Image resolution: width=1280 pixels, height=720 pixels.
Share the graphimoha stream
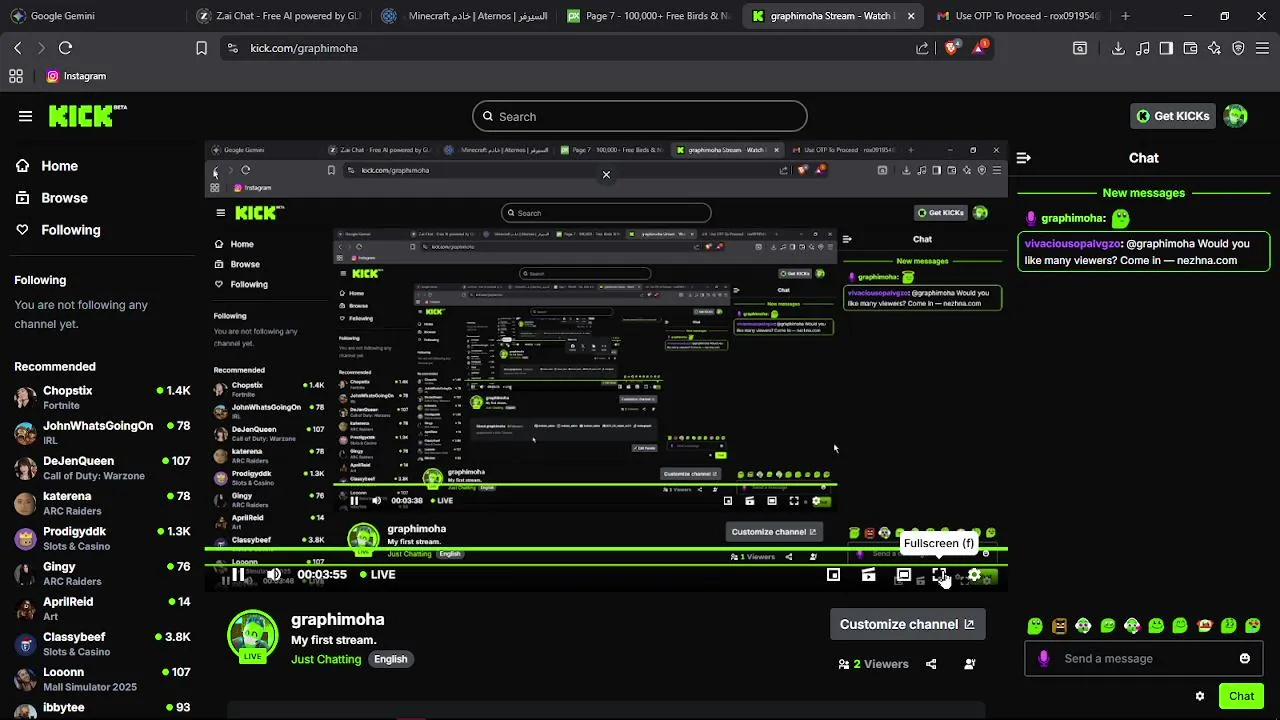point(931,664)
